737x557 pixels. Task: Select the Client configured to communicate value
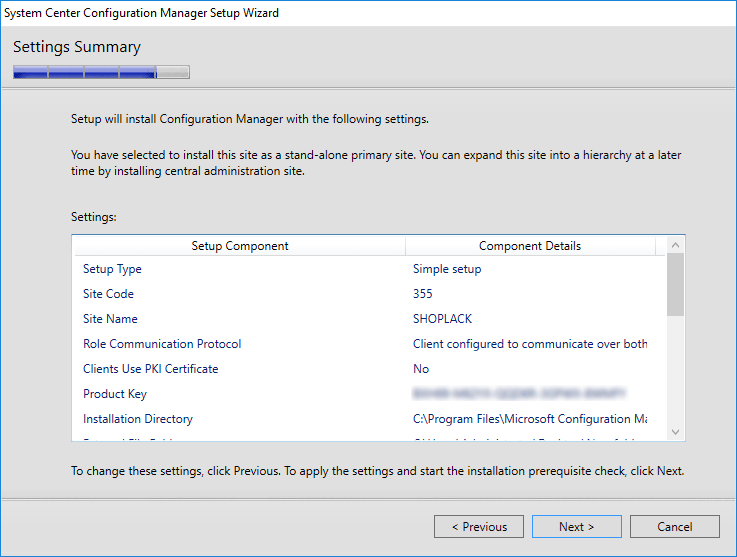[x=530, y=344]
